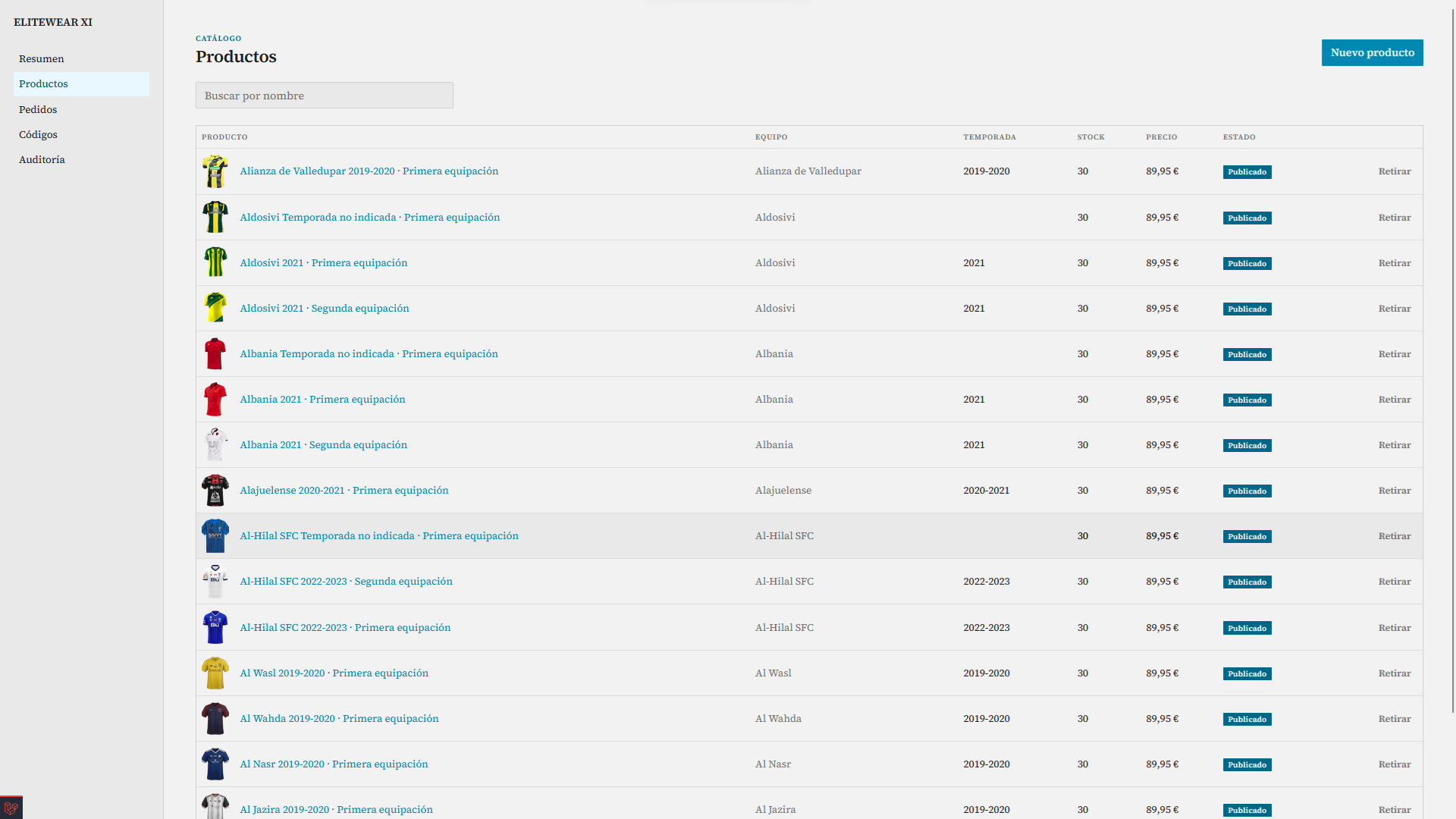Viewport: 1456px width, 819px height.
Task: Retirar Aldosivi 2021 Primera equipación
Action: point(1395,263)
